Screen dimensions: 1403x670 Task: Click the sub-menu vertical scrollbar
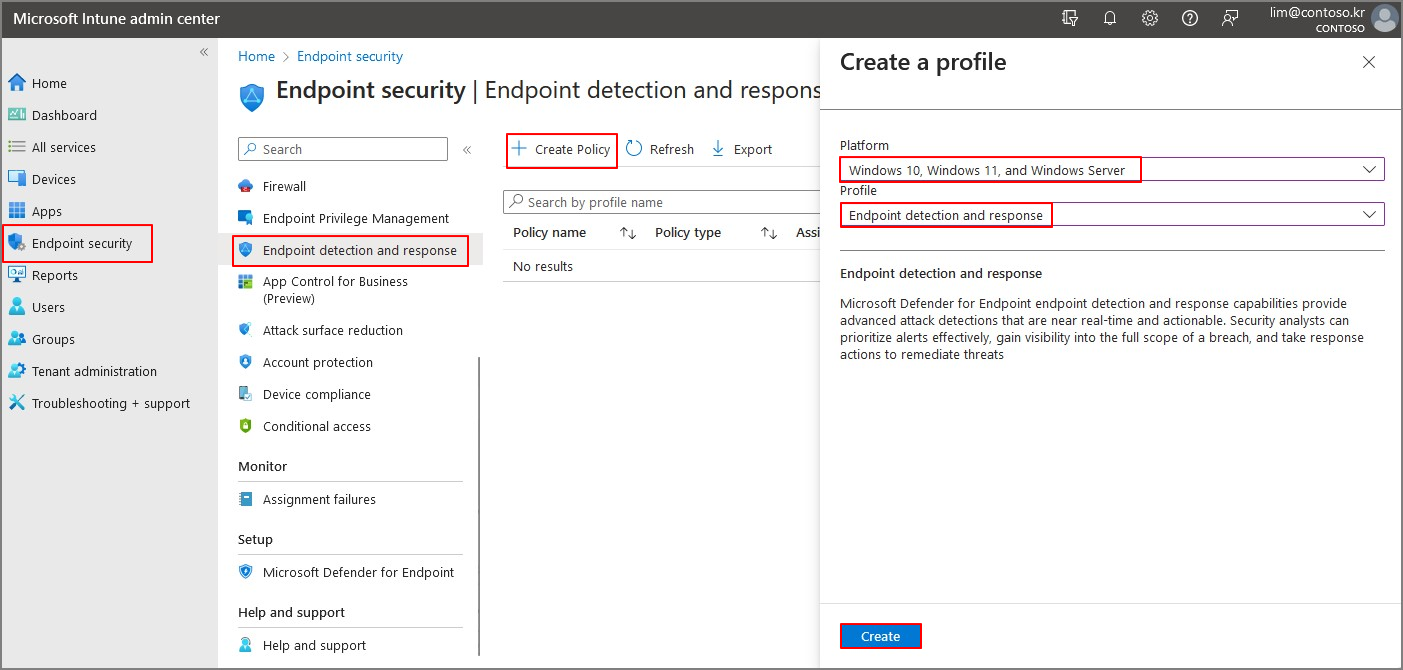pyautogui.click(x=480, y=505)
